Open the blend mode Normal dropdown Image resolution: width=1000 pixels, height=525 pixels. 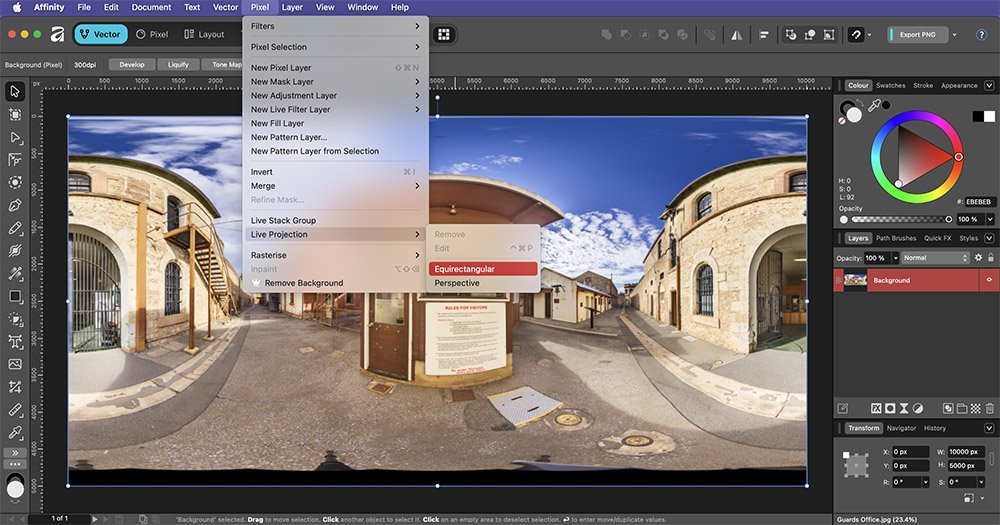(935, 258)
